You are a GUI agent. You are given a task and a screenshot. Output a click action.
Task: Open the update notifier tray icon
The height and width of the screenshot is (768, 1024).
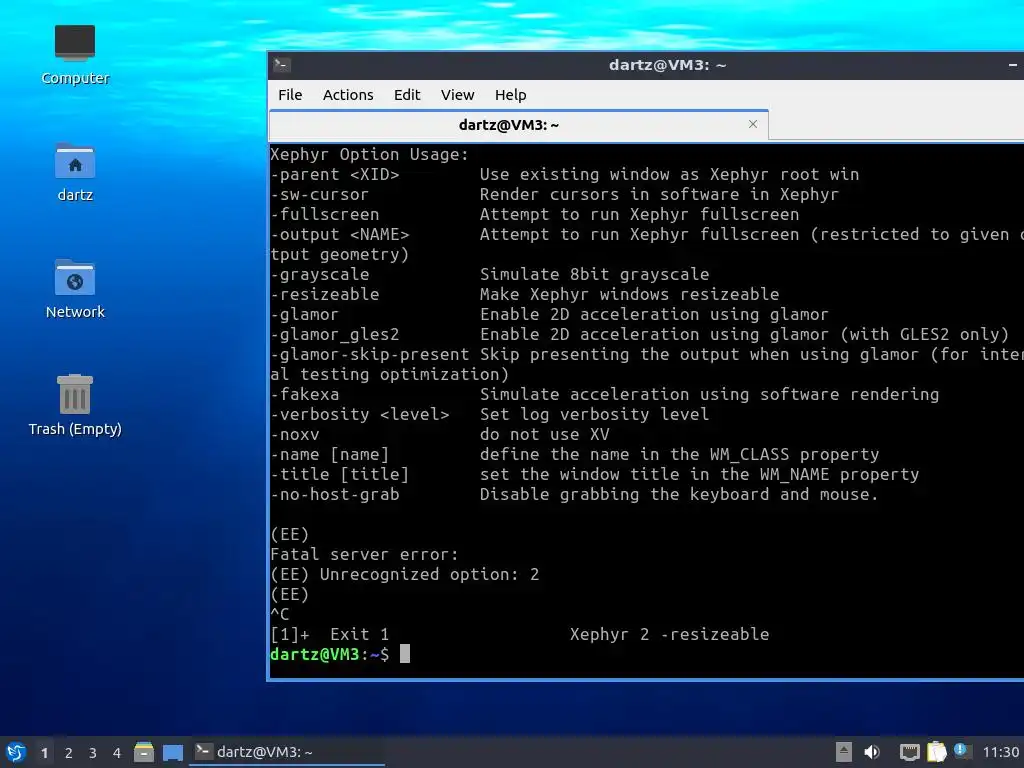click(962, 751)
